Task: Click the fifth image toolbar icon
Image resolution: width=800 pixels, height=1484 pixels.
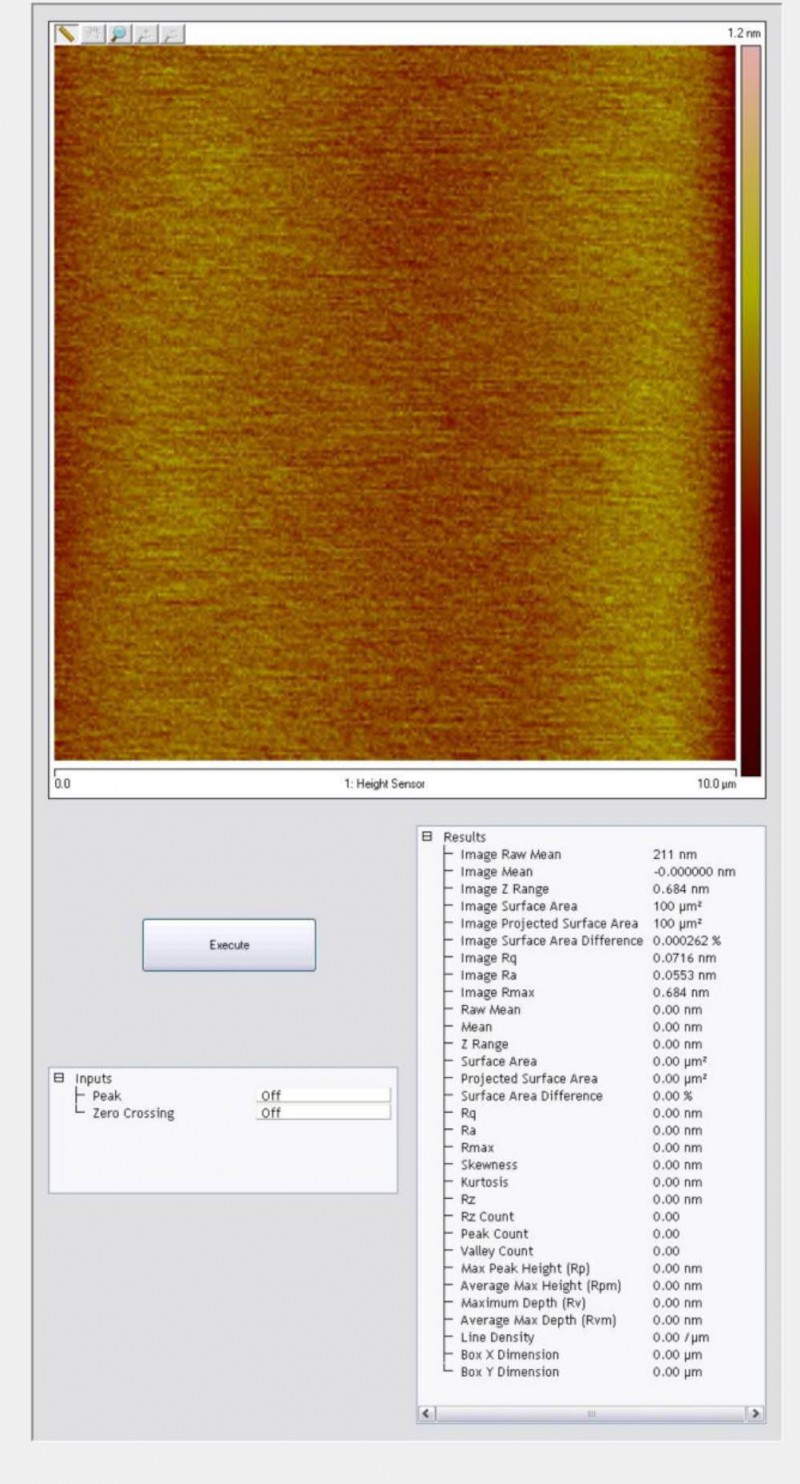Action: [x=173, y=33]
